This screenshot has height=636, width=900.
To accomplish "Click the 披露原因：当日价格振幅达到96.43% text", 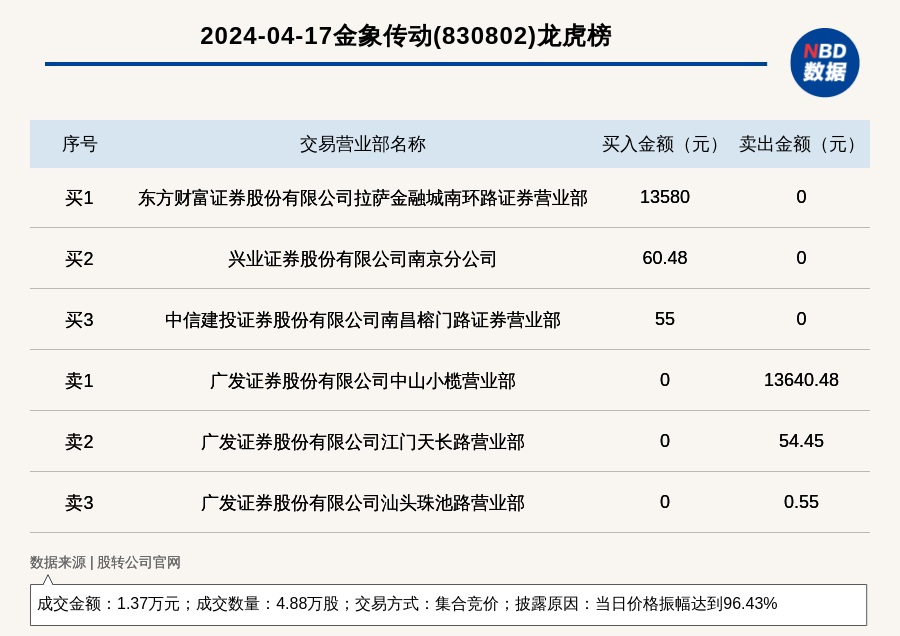I will pyautogui.click(x=646, y=604).
